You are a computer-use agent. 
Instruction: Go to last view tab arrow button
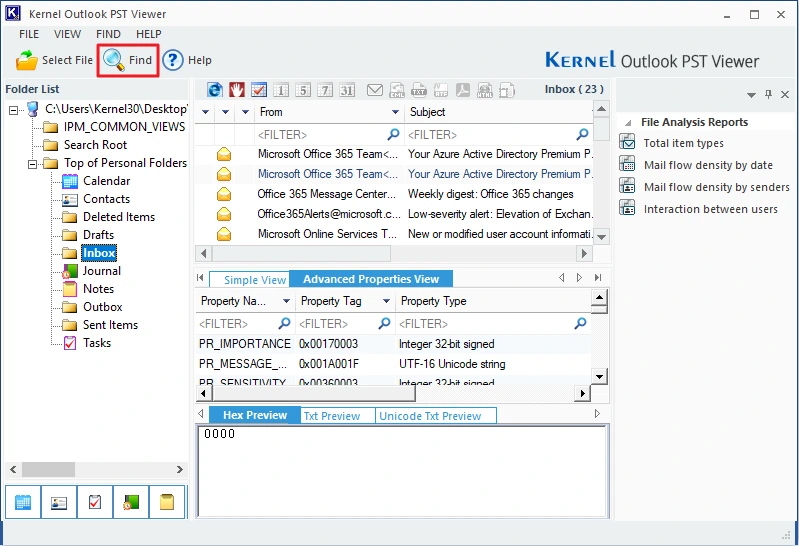pyautogui.click(x=598, y=278)
